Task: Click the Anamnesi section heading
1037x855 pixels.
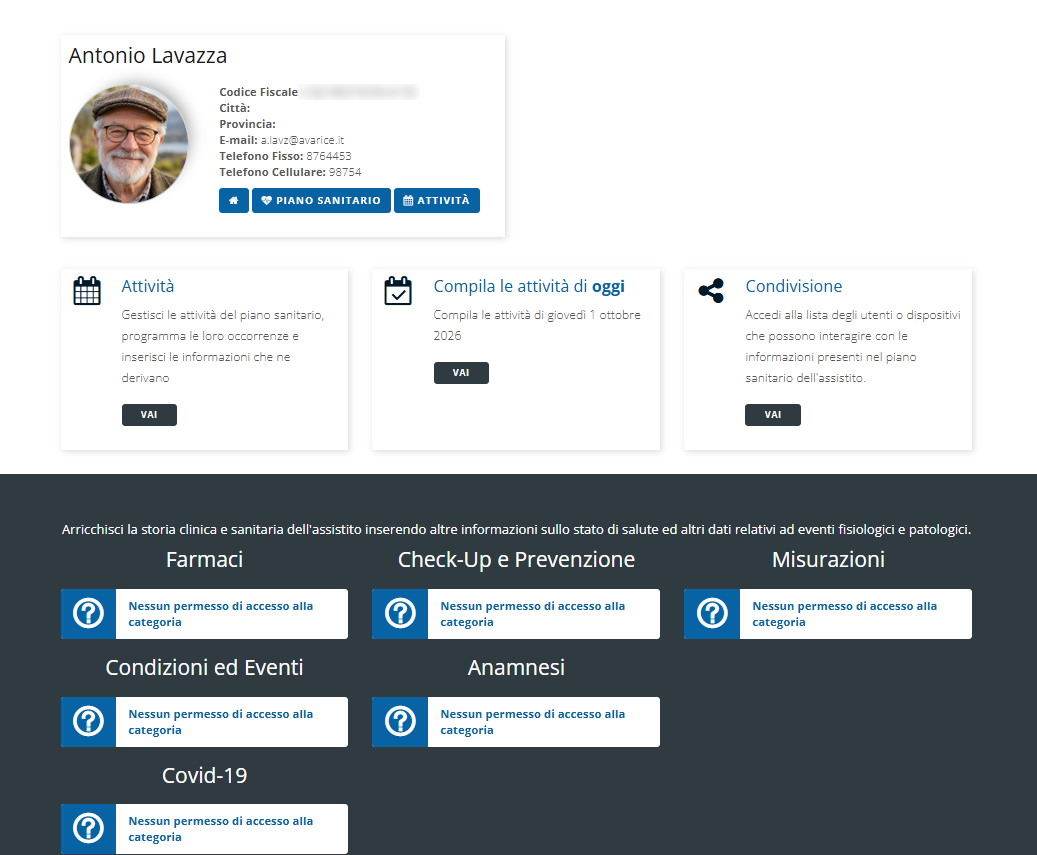Action: click(517, 667)
